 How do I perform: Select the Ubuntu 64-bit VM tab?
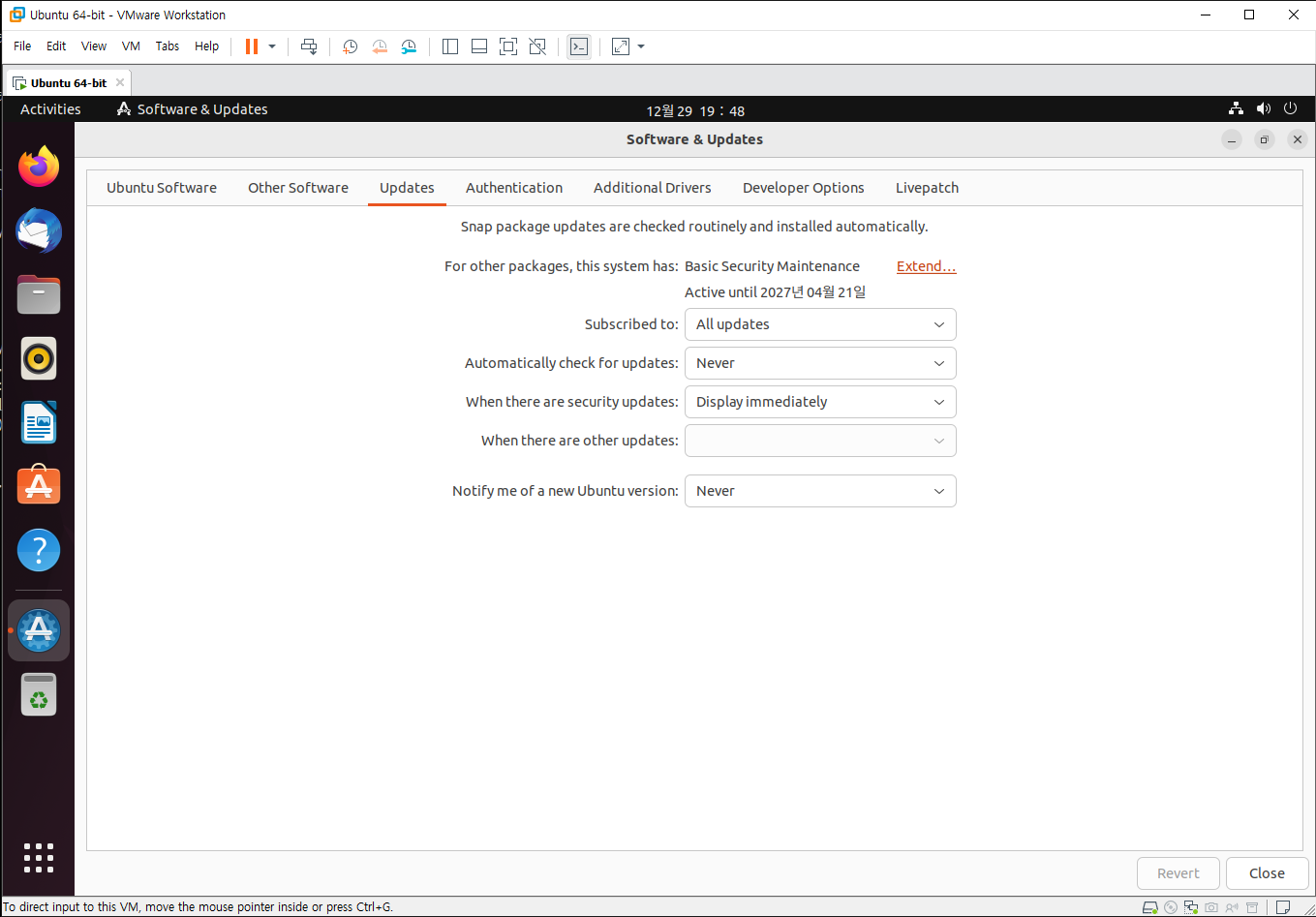coord(68,83)
